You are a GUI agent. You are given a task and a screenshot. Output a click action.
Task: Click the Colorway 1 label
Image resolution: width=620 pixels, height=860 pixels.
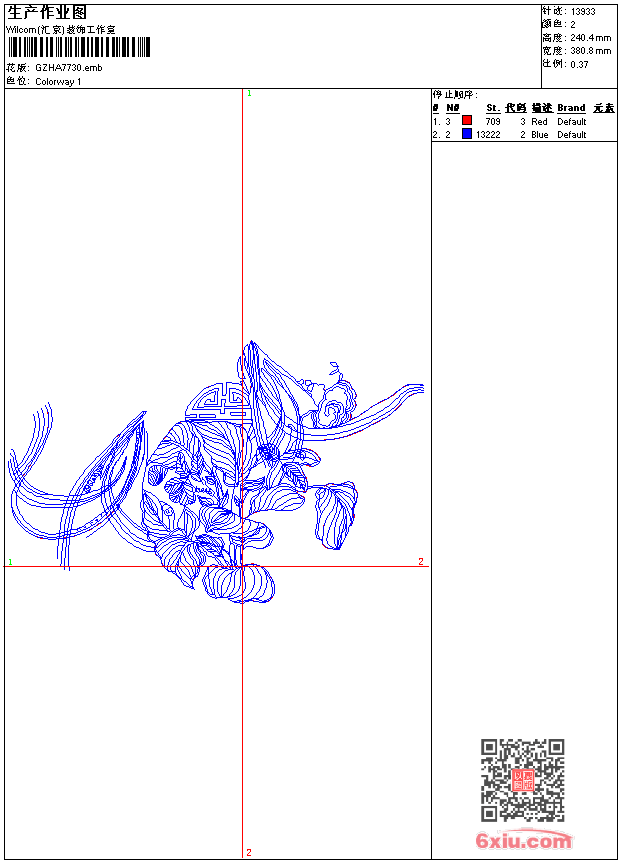point(58,81)
